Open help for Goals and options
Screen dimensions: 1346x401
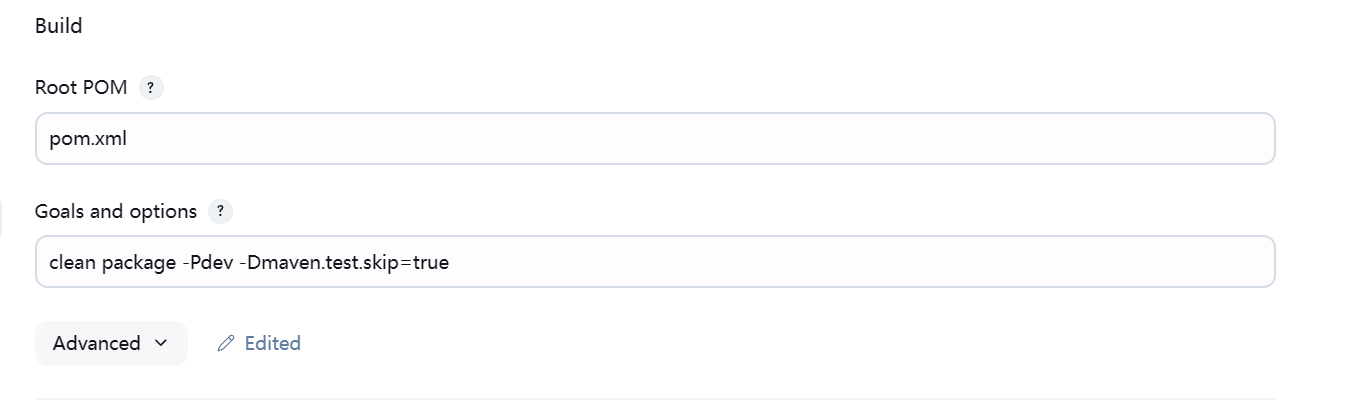(x=220, y=212)
